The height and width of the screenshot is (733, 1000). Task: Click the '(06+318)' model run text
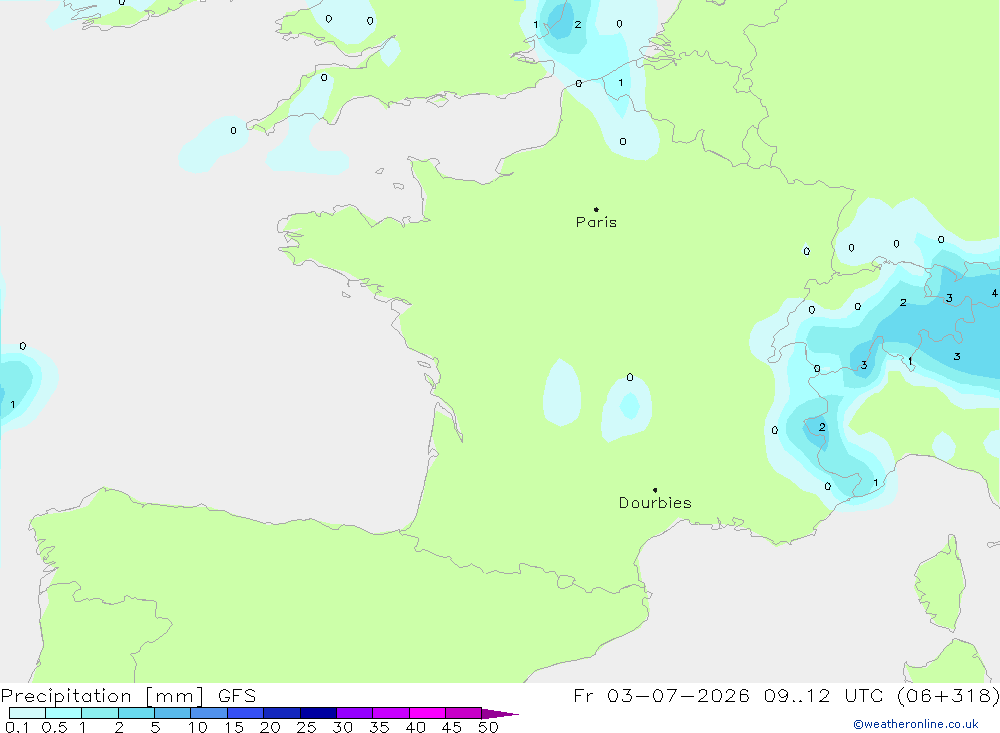point(948,695)
